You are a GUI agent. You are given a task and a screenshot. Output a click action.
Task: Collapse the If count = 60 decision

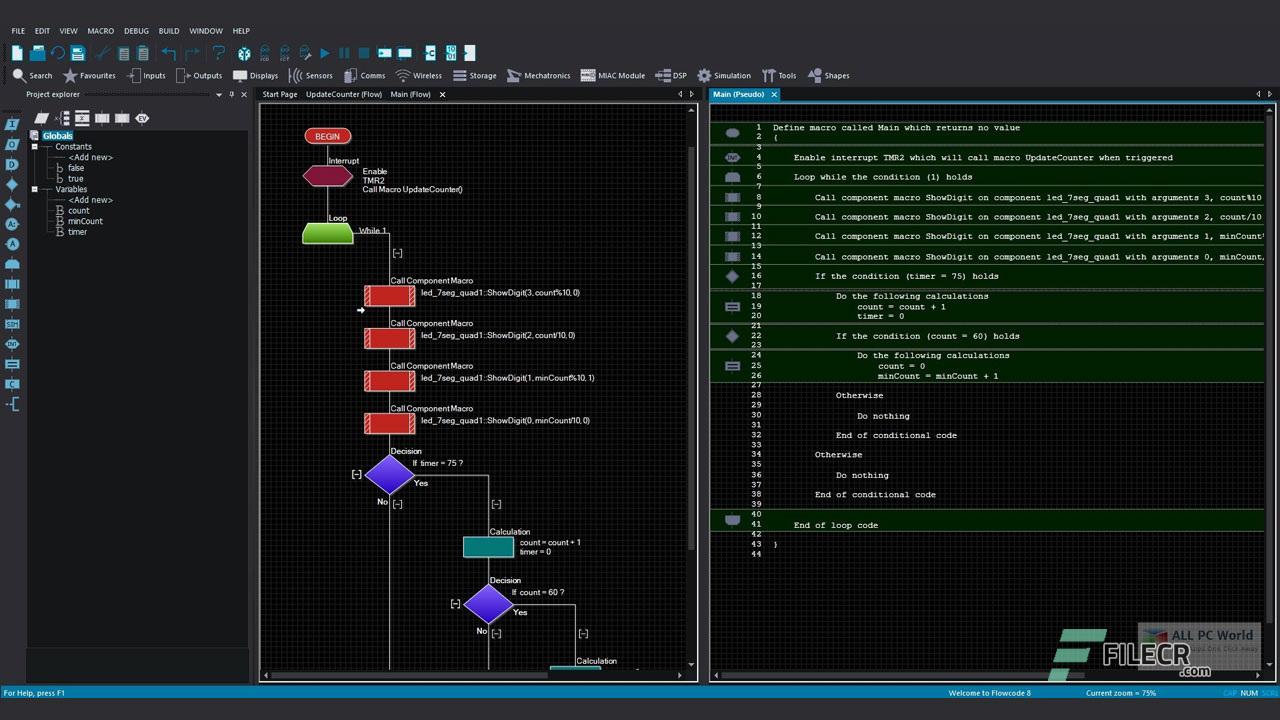point(456,603)
